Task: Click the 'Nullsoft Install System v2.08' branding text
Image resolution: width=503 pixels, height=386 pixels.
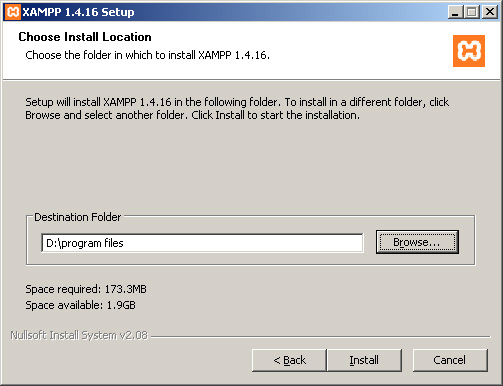Action: 79,335
